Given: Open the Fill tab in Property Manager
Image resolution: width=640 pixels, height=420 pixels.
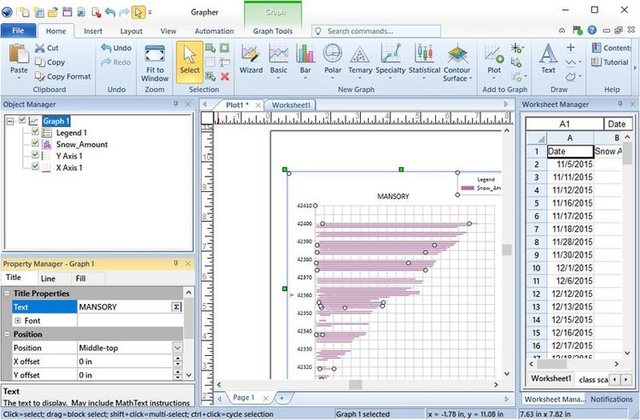Looking at the screenshot, I should 80,278.
